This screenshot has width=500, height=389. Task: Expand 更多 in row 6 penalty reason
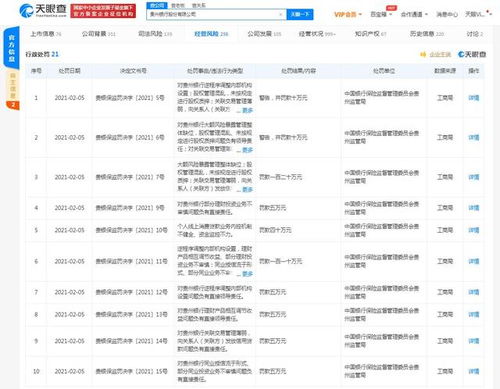pyautogui.click(x=247, y=274)
